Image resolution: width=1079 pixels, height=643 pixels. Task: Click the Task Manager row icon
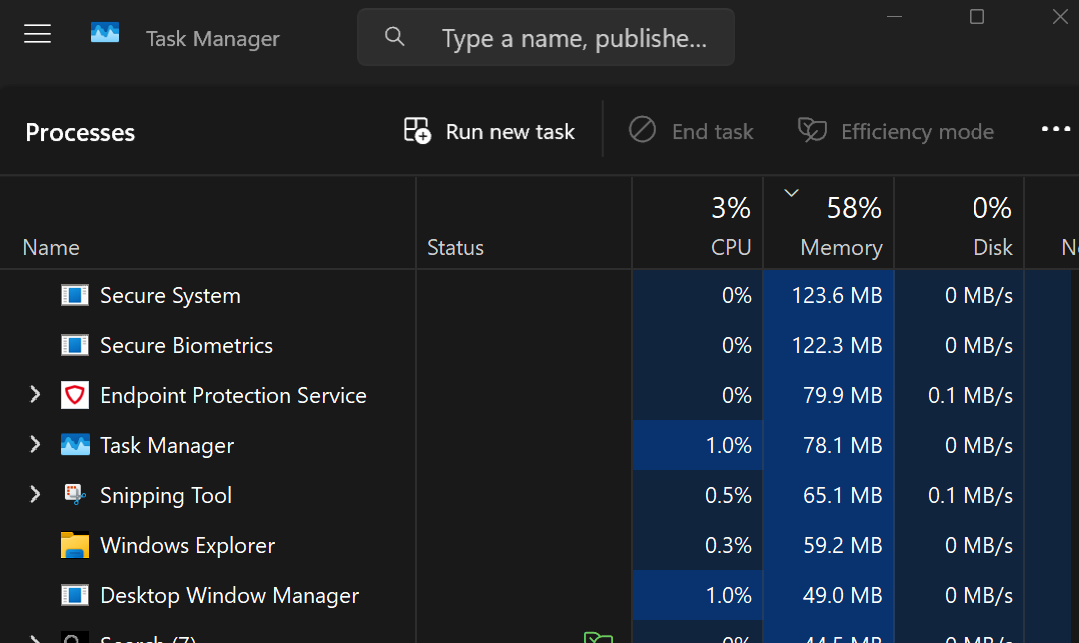pyautogui.click(x=74, y=445)
